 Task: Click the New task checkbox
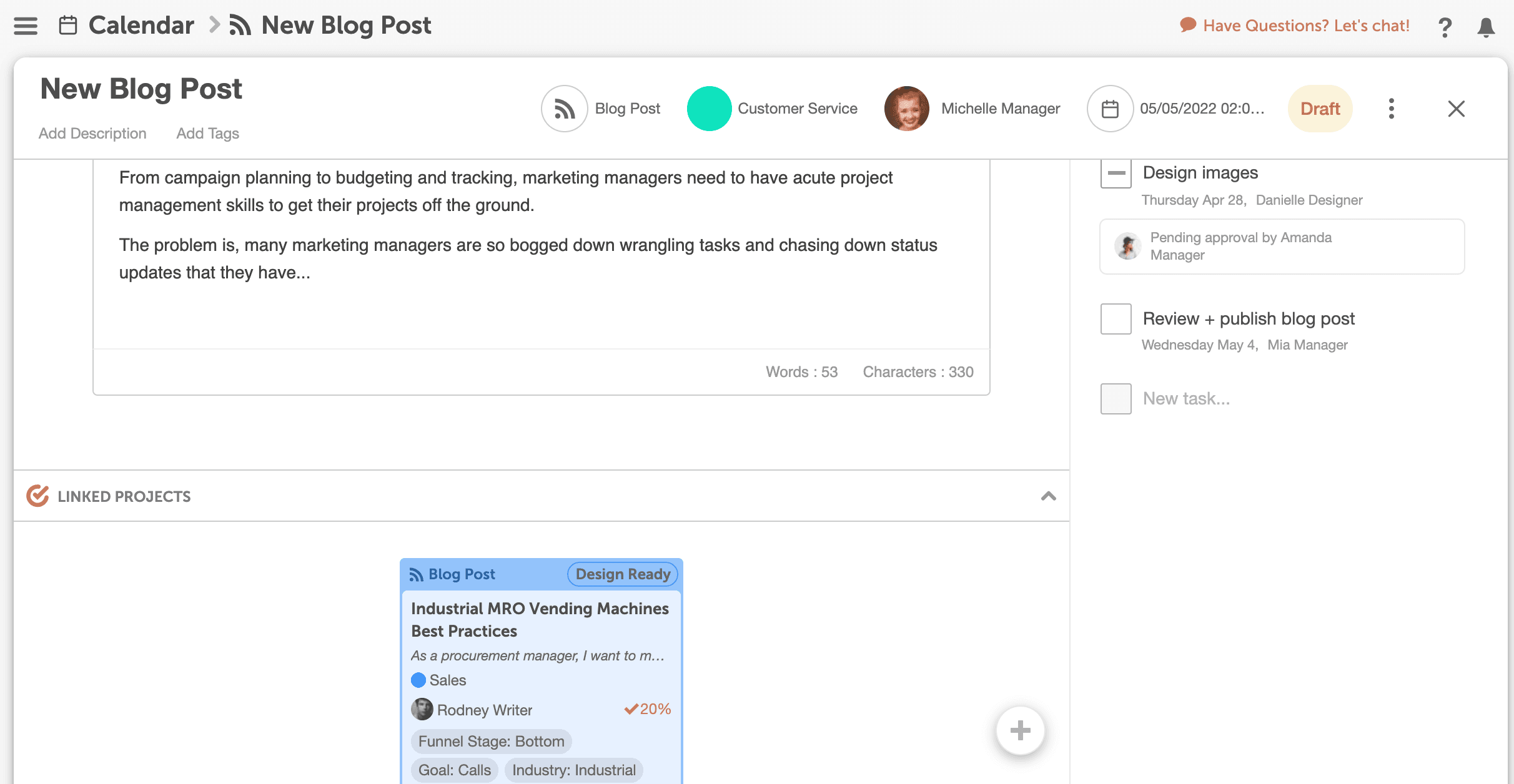click(1116, 399)
